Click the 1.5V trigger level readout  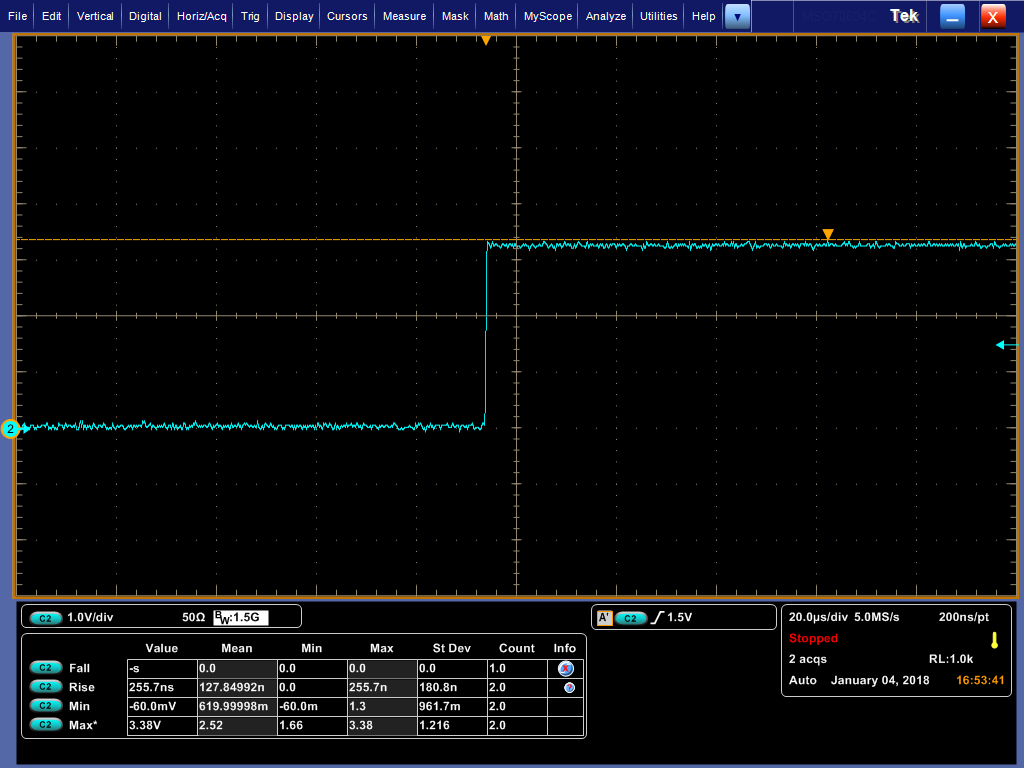click(x=679, y=617)
